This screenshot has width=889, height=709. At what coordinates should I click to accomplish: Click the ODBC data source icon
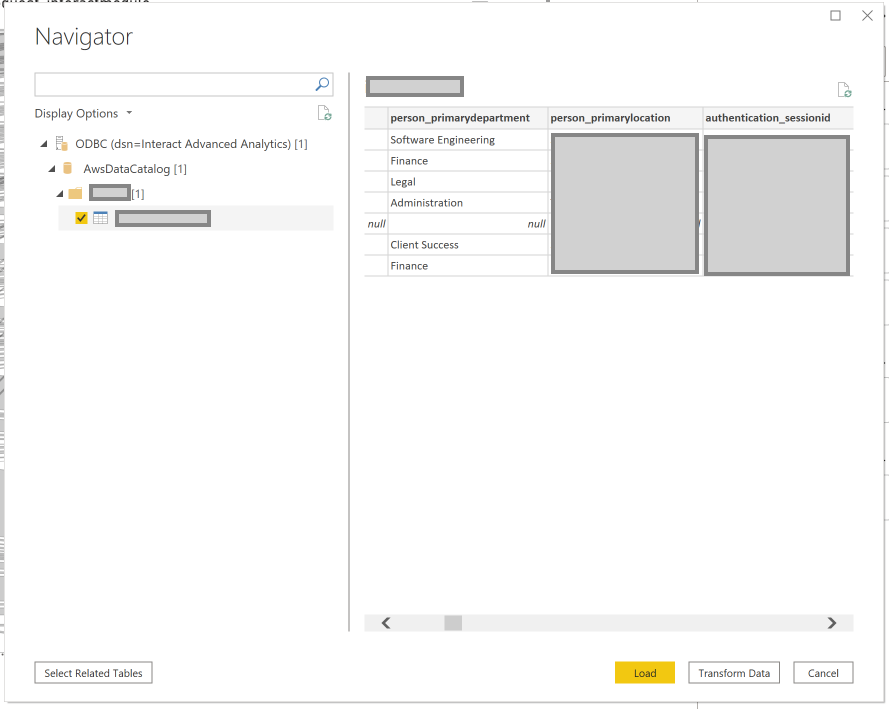[62, 144]
